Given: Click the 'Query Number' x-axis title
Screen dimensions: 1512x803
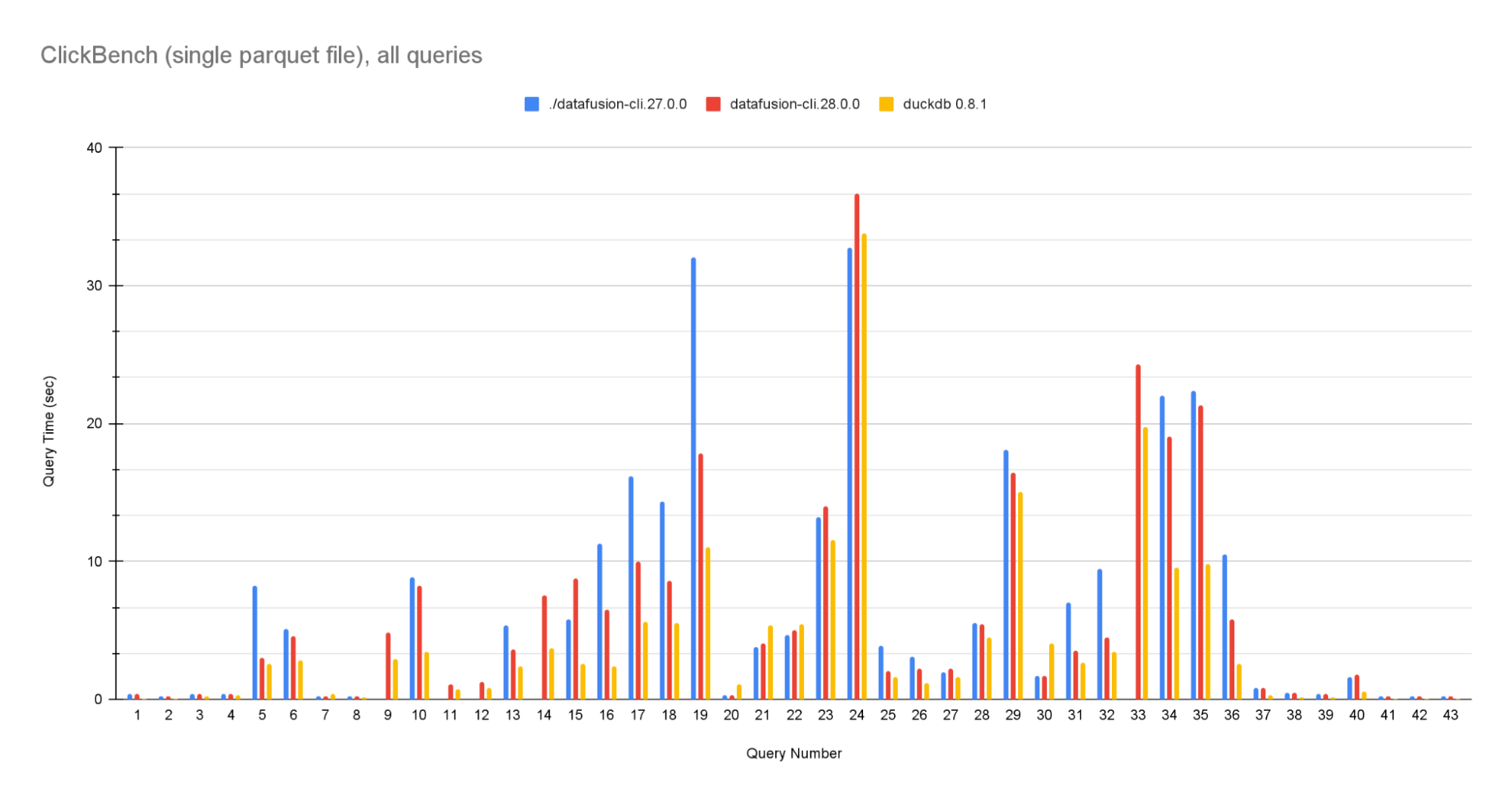Looking at the screenshot, I should 793,754.
